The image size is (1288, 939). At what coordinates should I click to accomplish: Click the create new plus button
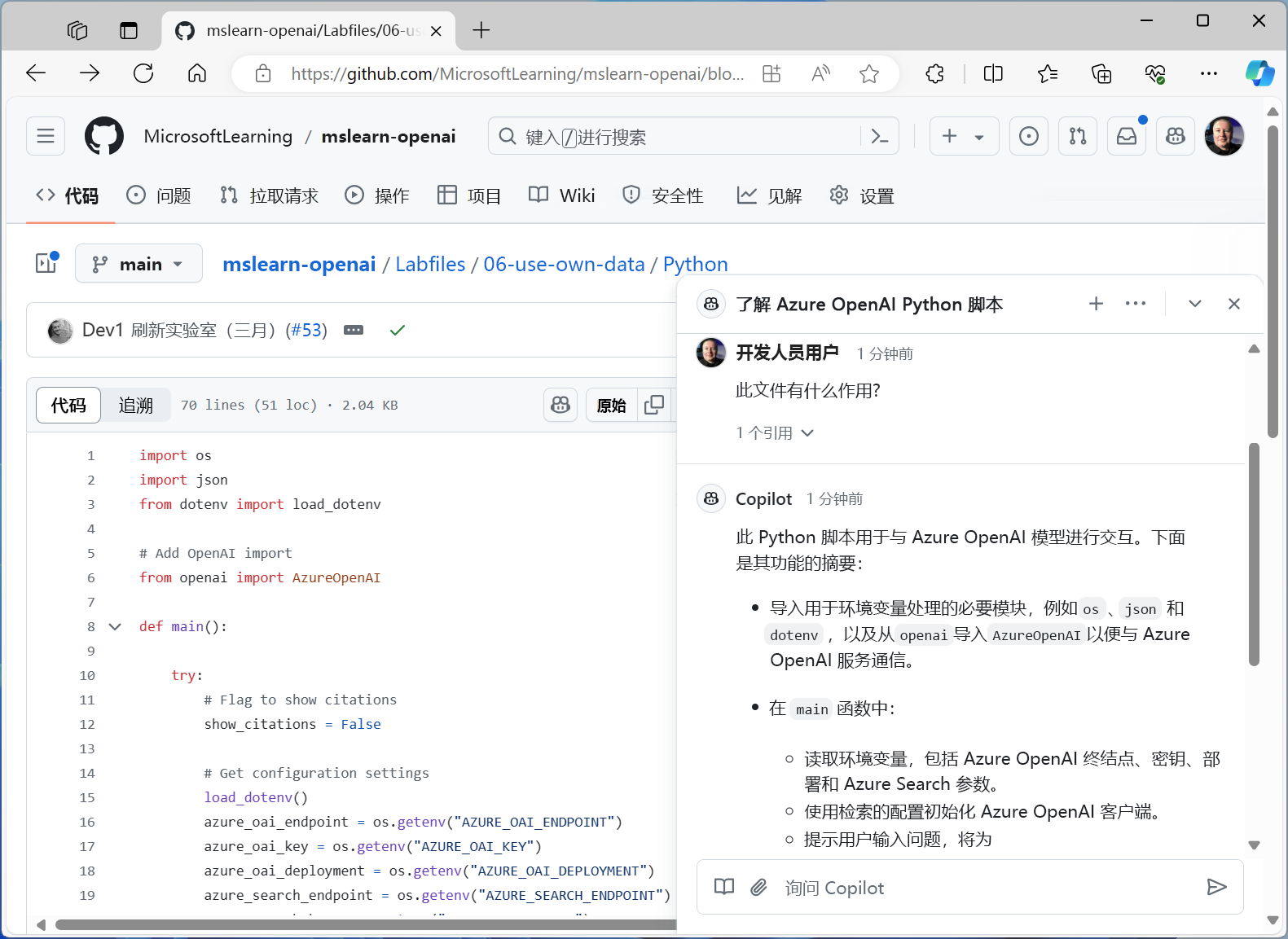click(949, 136)
